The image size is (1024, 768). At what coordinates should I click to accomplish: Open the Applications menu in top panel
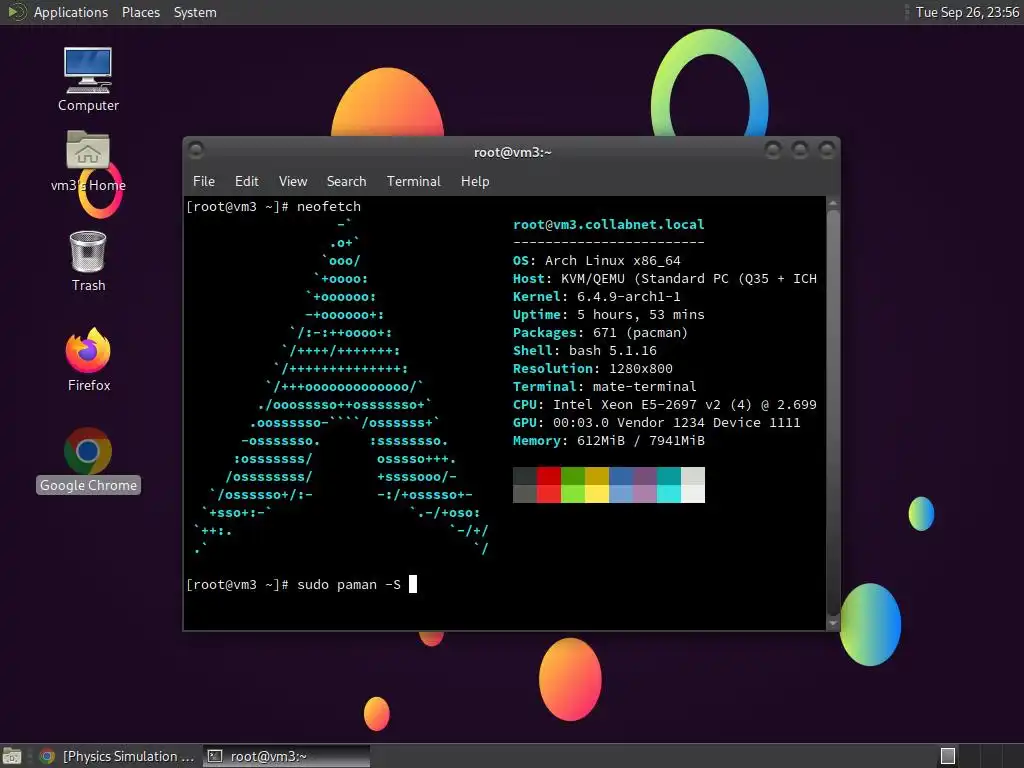click(71, 12)
